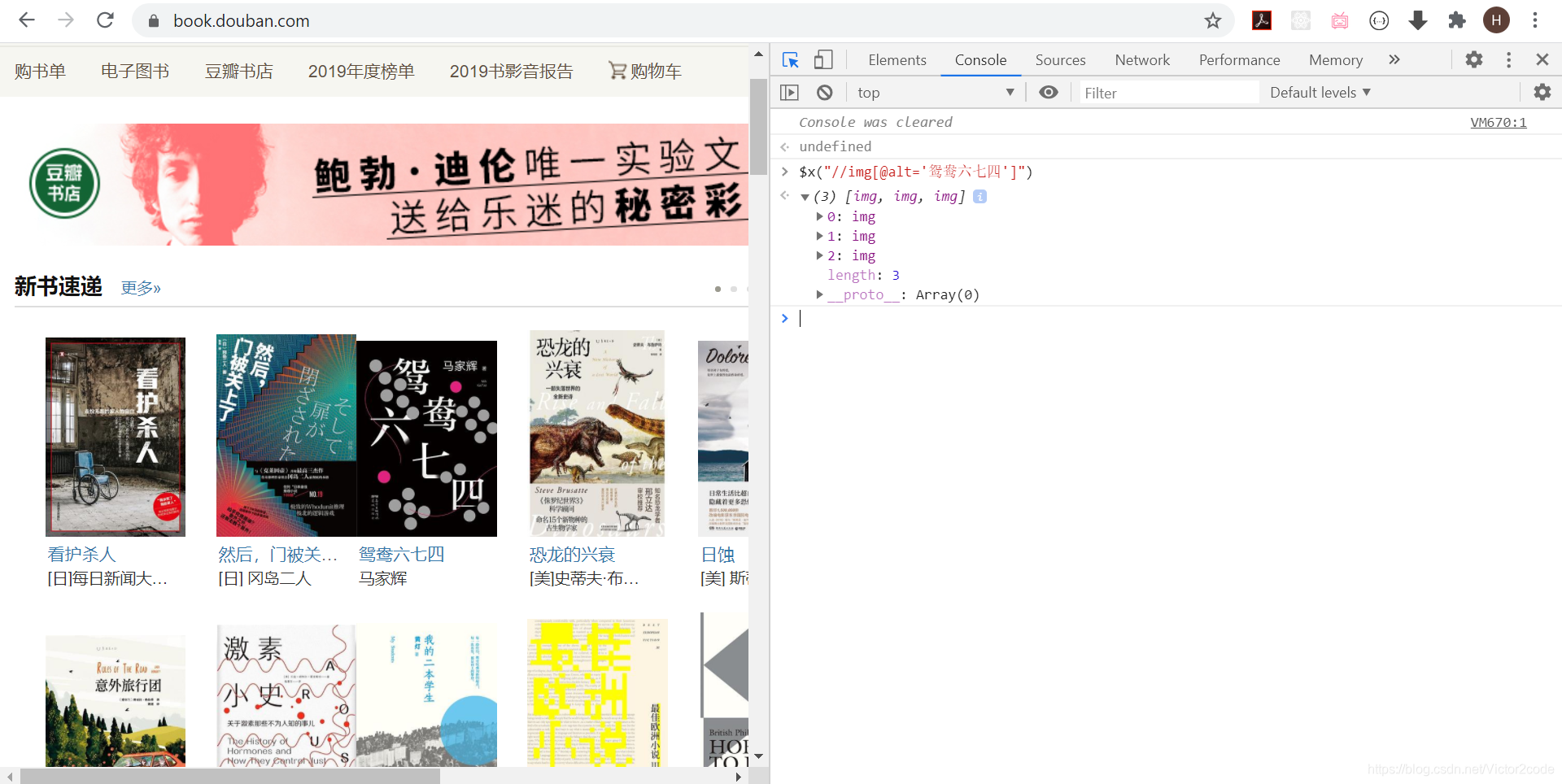The height and width of the screenshot is (784, 1562).
Task: Switch to the Memory tab
Action: pos(1335,60)
